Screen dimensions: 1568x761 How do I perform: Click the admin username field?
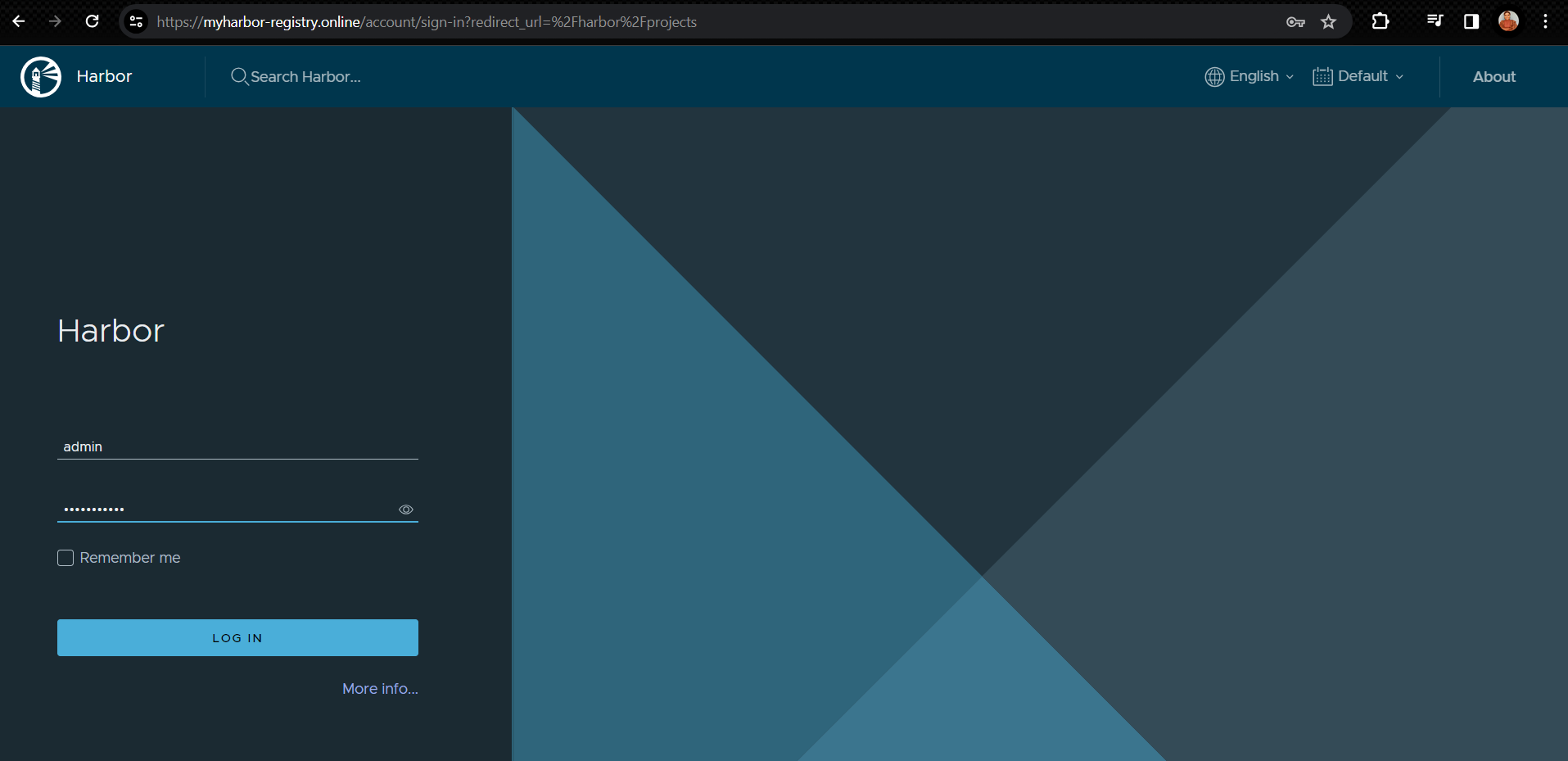[237, 446]
